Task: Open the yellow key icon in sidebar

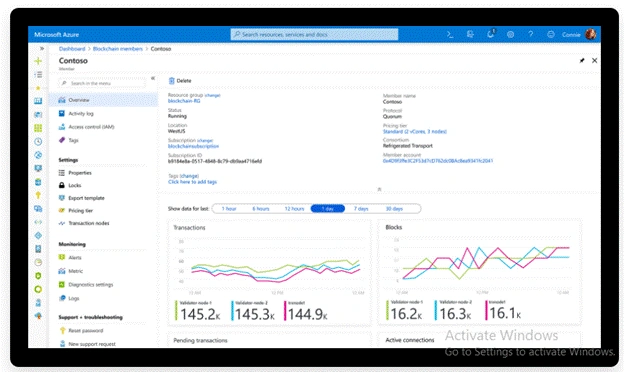Action: (38, 195)
